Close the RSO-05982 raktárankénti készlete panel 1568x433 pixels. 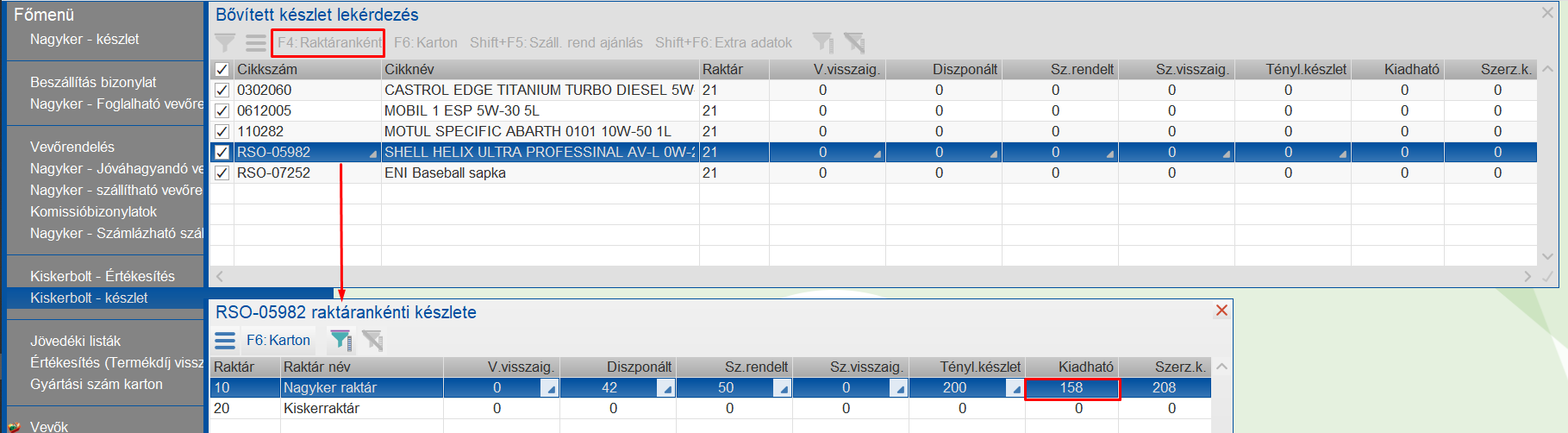click(1221, 311)
